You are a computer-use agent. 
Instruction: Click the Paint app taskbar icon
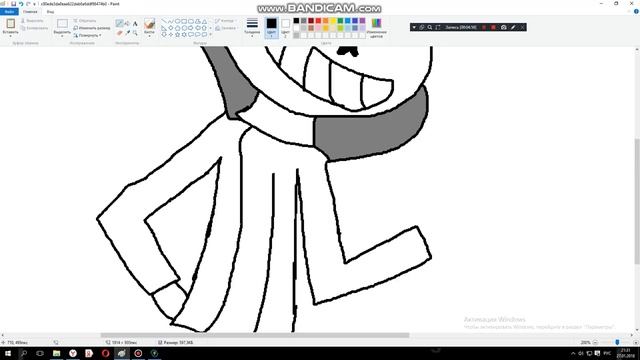click(x=122, y=353)
